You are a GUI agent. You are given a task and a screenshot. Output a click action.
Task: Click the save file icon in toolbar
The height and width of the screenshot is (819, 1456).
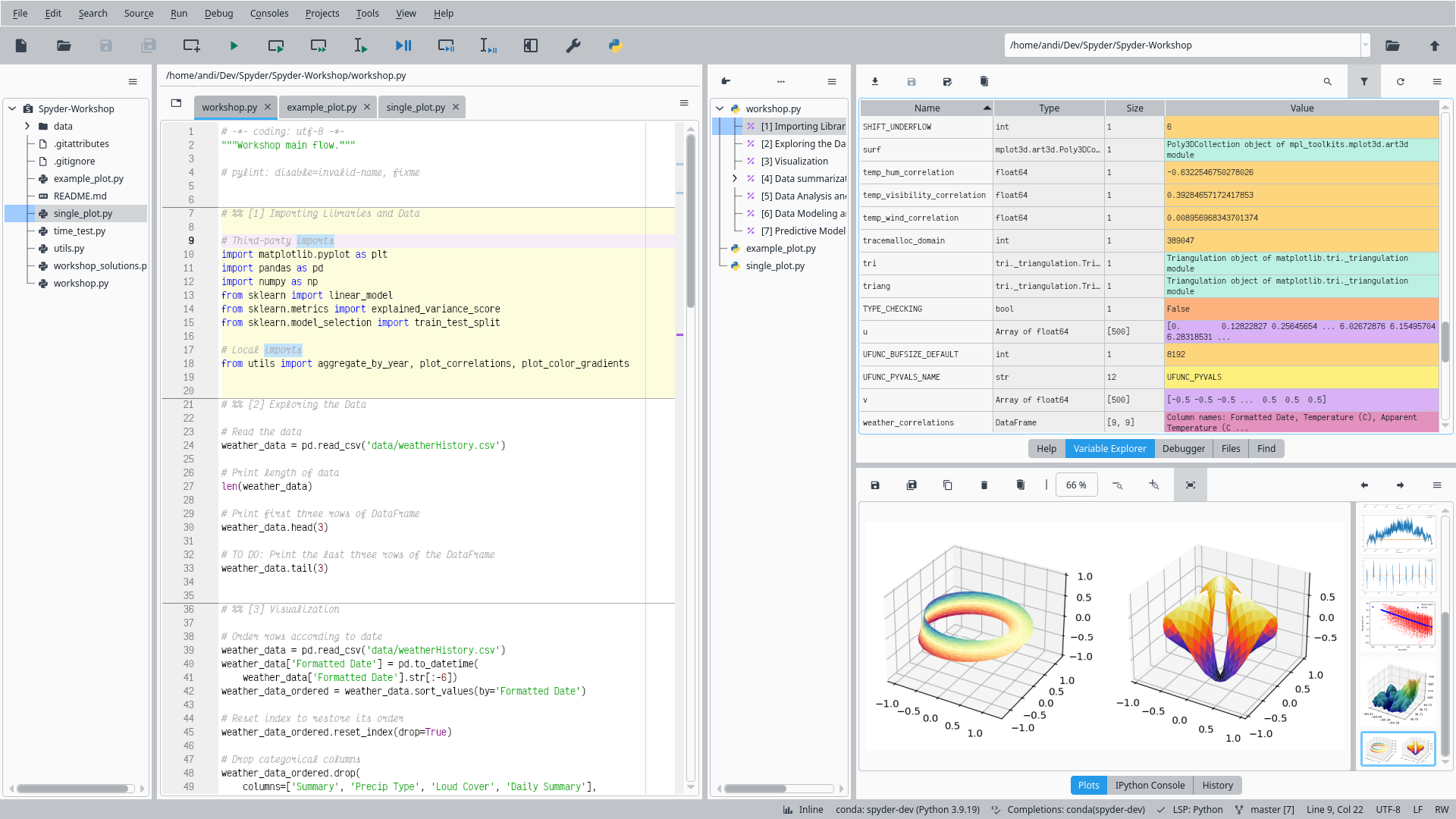point(106,45)
